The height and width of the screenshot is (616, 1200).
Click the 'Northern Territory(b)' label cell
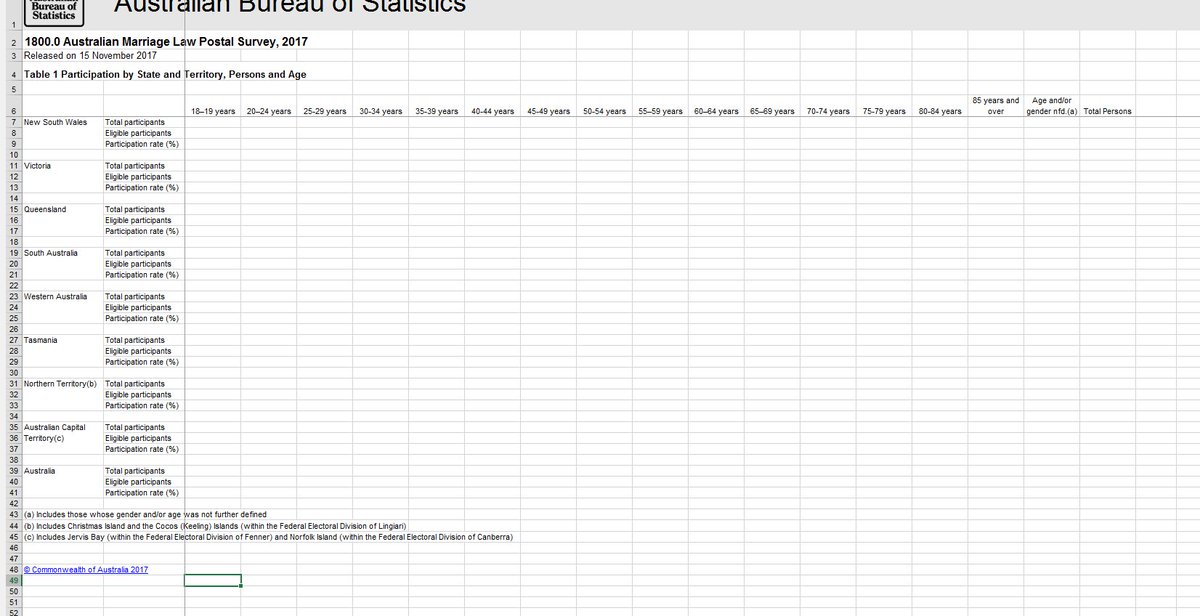tap(63, 384)
